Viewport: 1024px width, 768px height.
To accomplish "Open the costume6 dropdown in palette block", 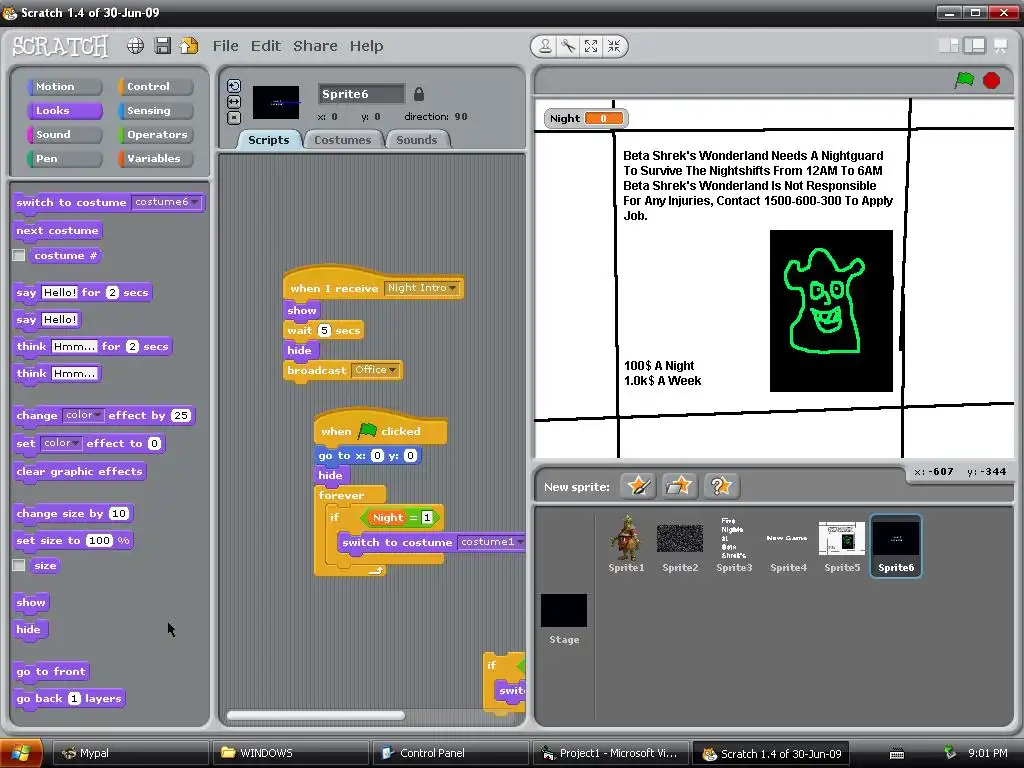I will point(167,202).
